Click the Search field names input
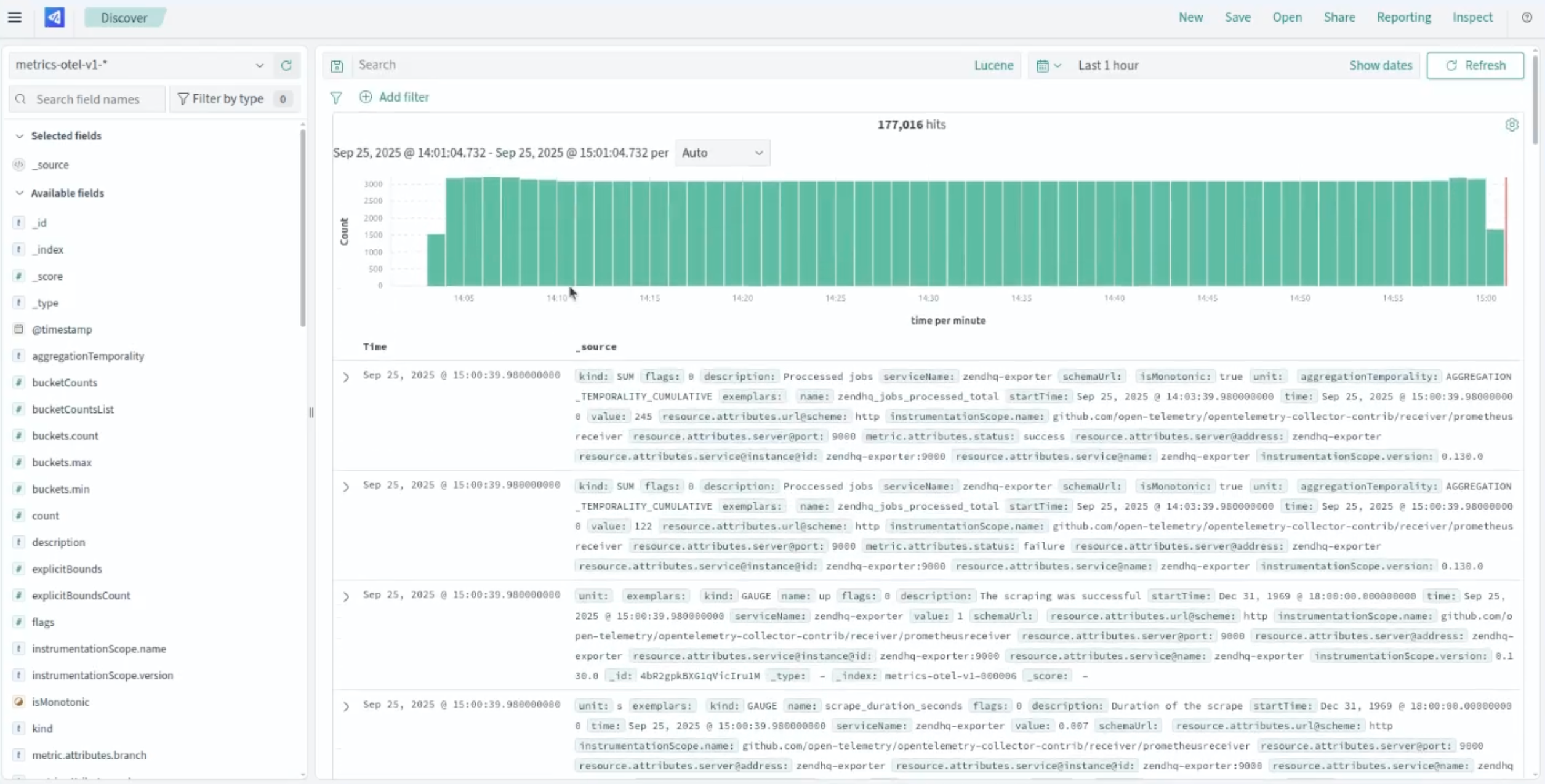The width and height of the screenshot is (1545, 784). (x=87, y=99)
